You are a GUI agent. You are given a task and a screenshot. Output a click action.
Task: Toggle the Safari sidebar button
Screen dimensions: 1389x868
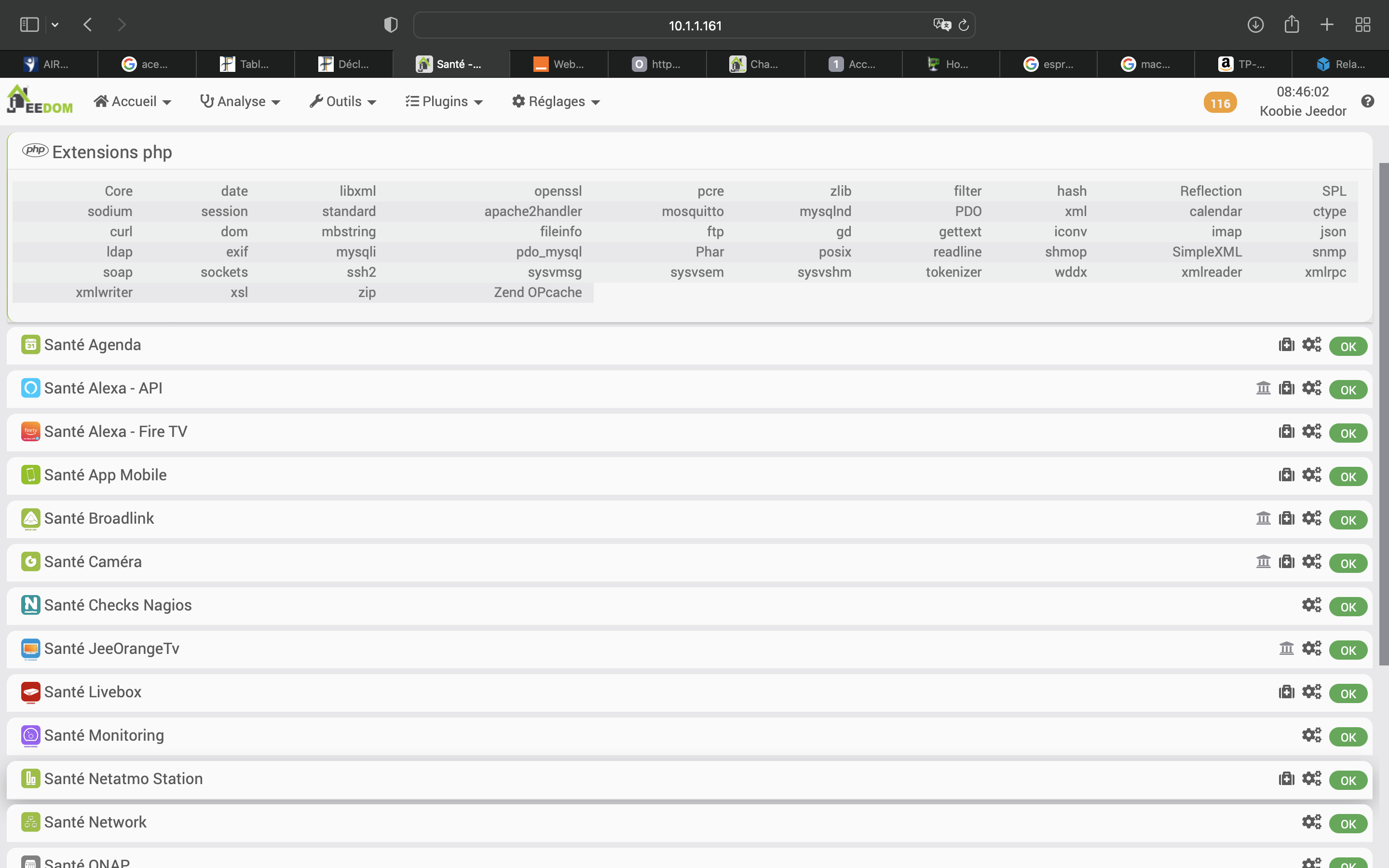point(29,25)
